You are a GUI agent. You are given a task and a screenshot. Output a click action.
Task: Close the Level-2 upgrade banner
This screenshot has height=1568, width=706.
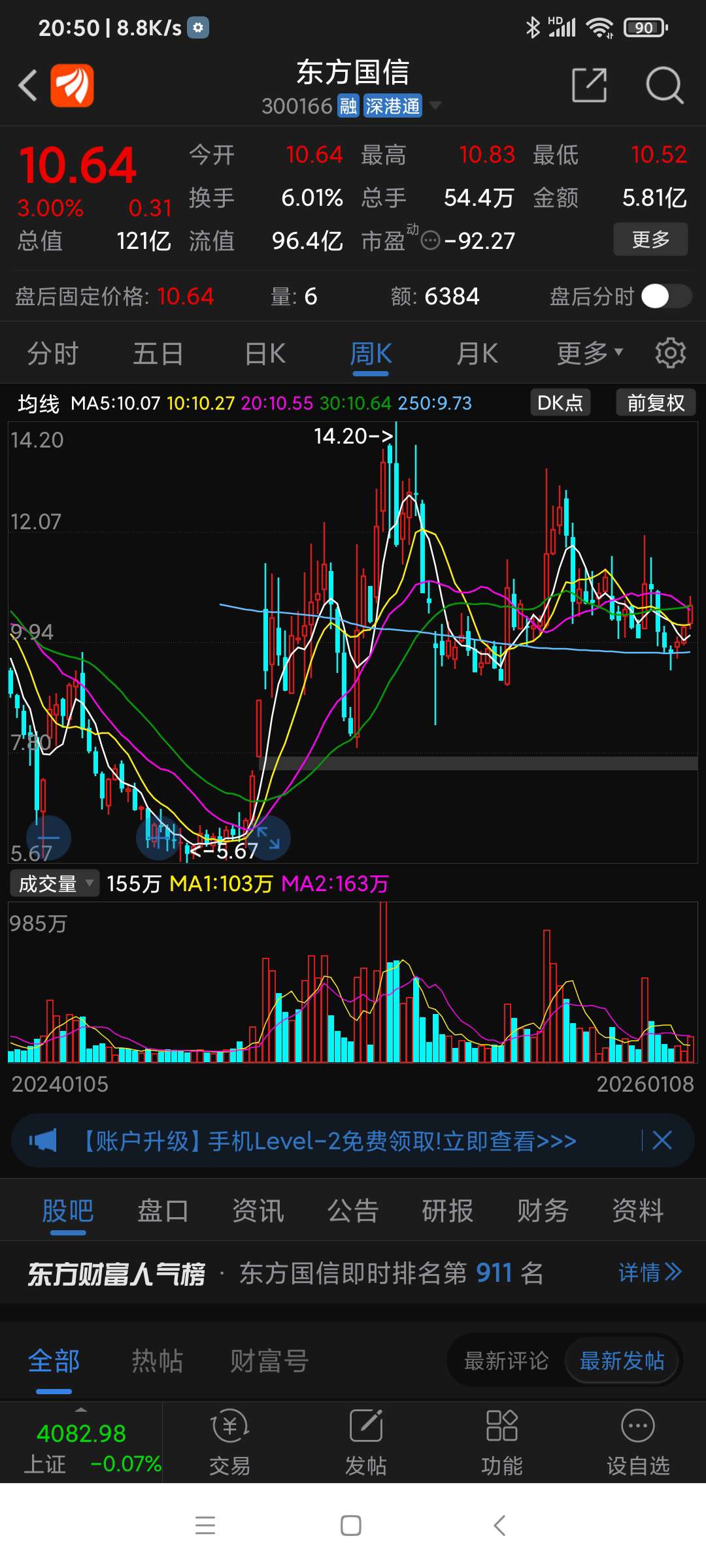(662, 1141)
